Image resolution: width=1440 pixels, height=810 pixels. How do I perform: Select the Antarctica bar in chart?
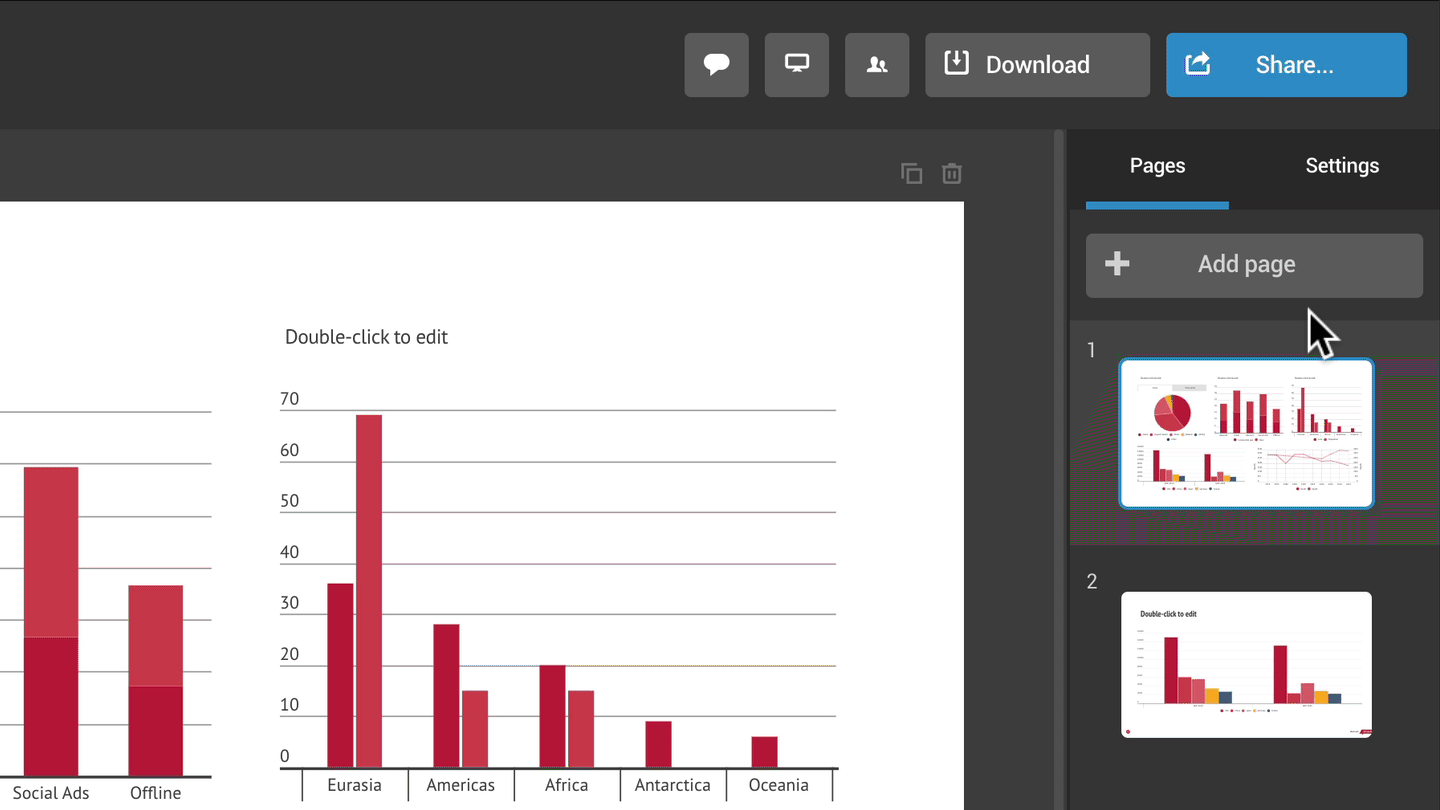[658, 744]
